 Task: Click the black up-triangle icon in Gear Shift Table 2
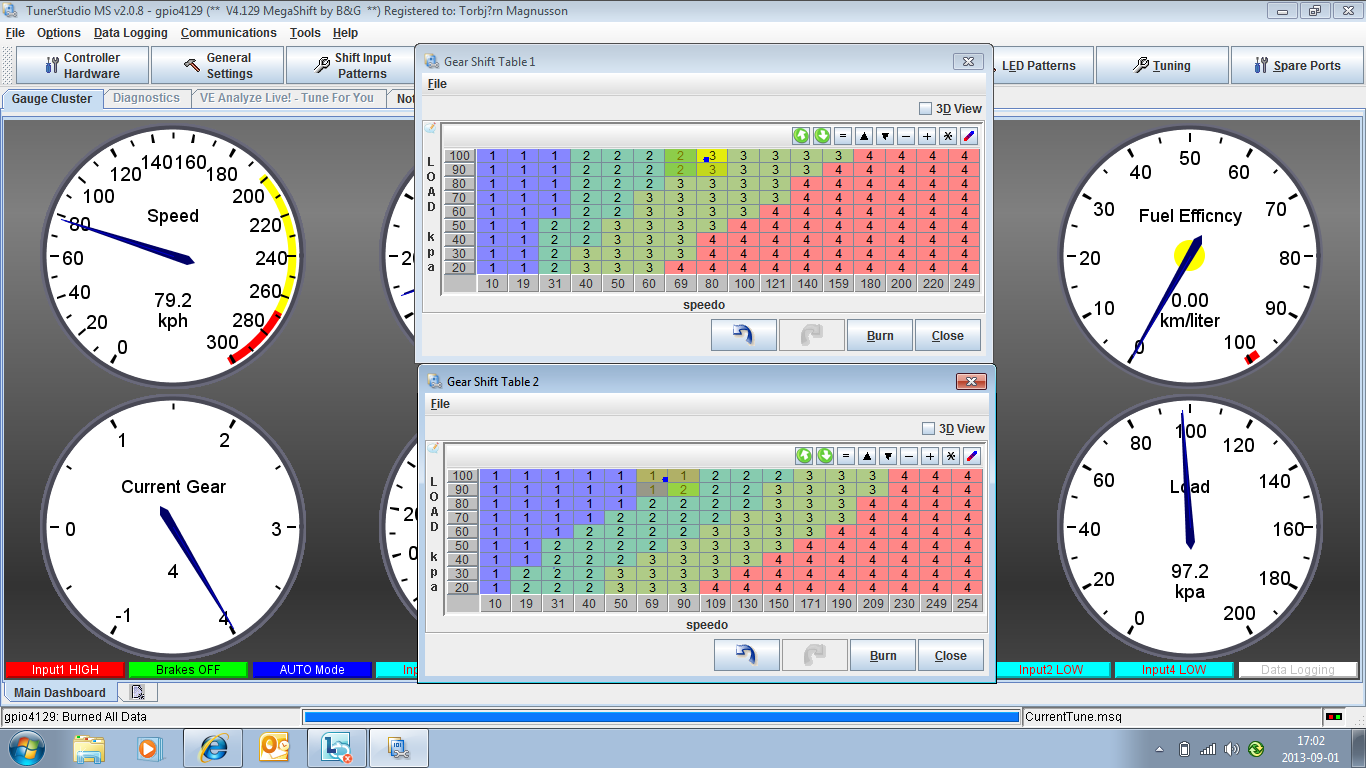867,456
